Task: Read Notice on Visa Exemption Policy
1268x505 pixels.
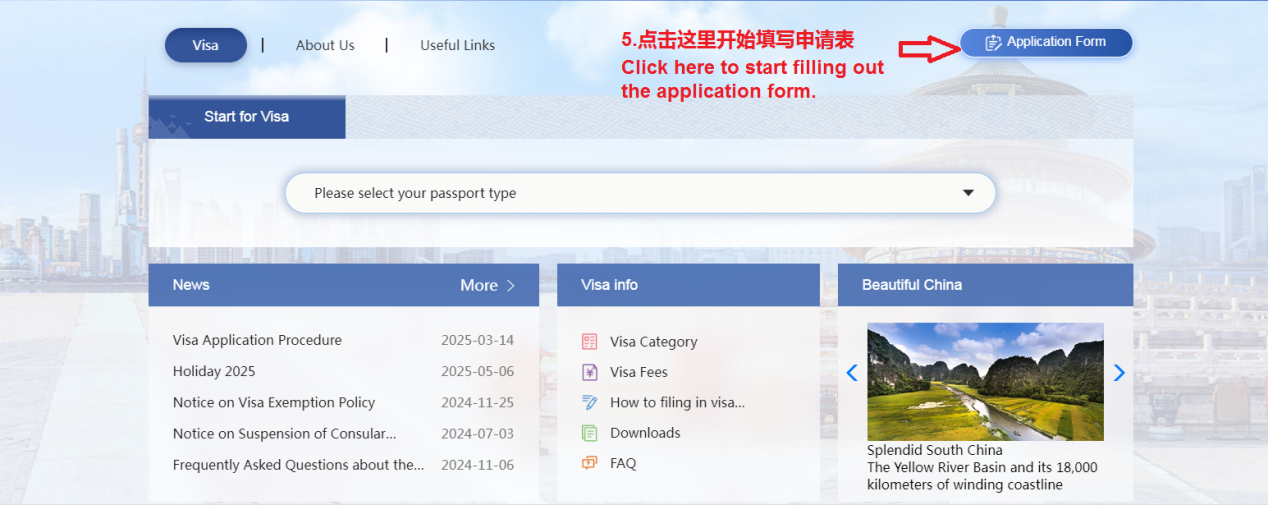Action: 274,402
